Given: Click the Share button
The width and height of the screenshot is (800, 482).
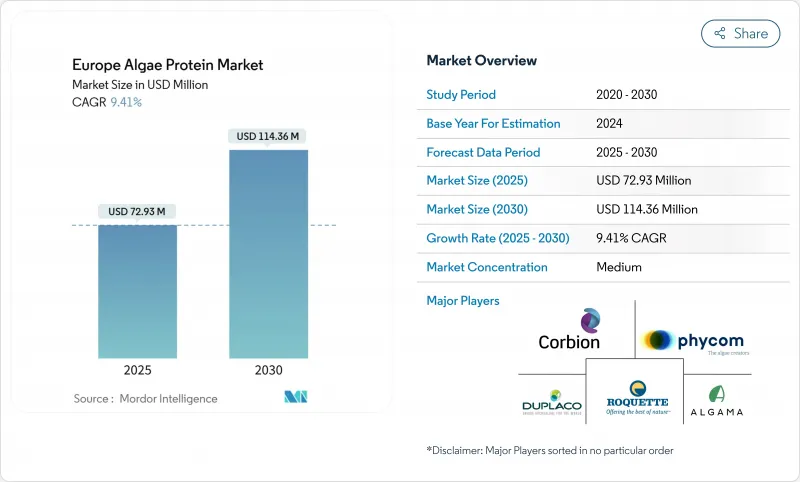Looking at the screenshot, I should coord(740,33).
